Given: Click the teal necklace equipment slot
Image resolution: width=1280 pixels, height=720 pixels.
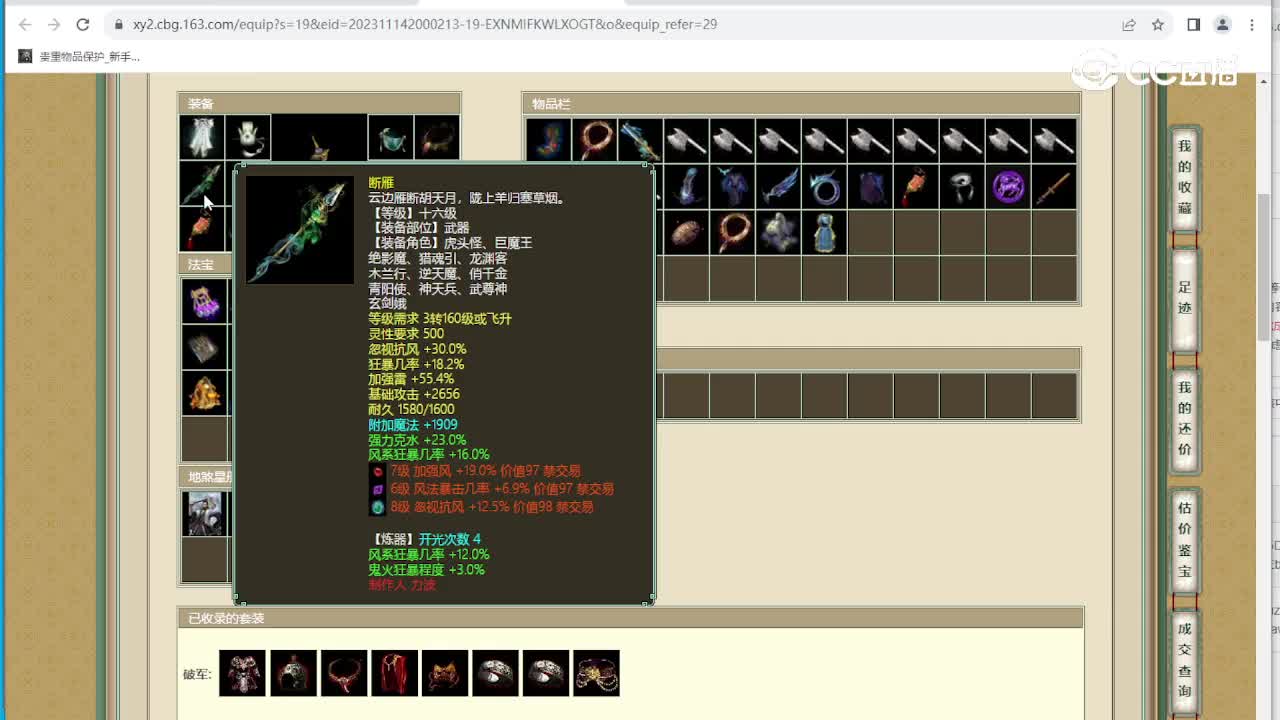Looking at the screenshot, I should 391,138.
